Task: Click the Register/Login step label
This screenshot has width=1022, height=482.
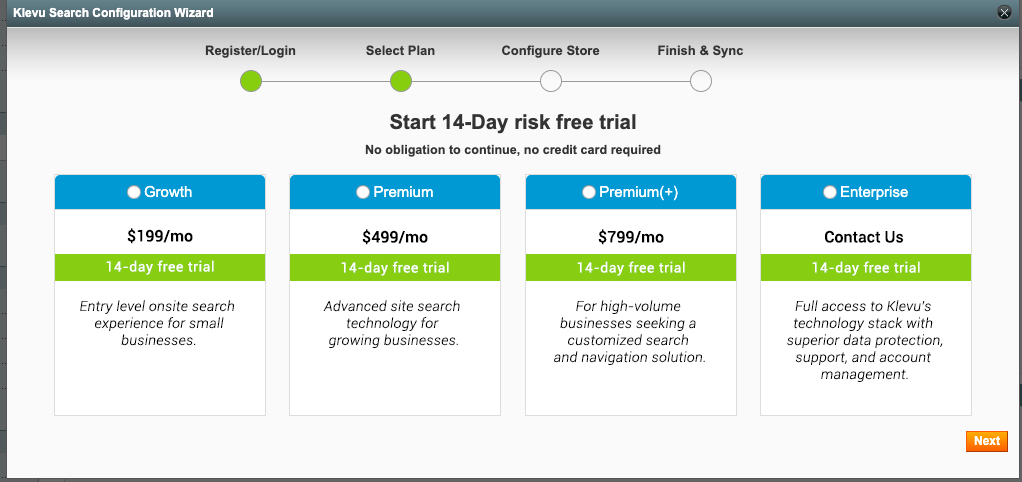Action: 251,50
